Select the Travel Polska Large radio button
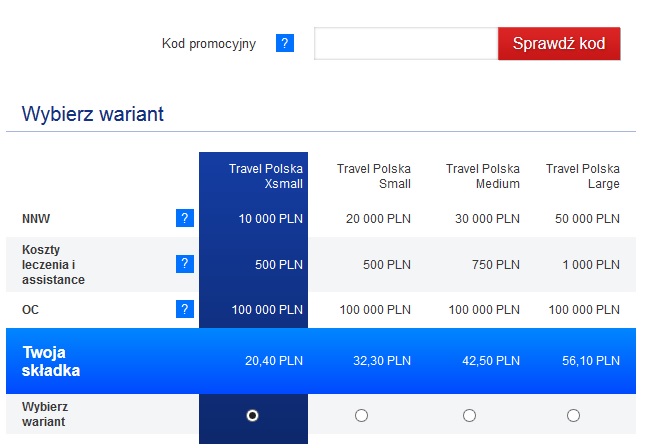 coord(573,415)
